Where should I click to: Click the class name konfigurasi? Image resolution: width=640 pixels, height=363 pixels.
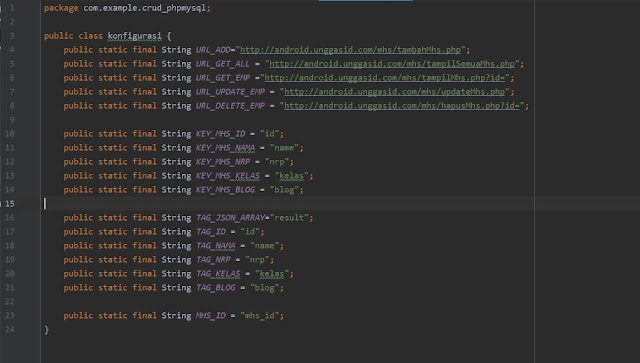(x=134, y=36)
